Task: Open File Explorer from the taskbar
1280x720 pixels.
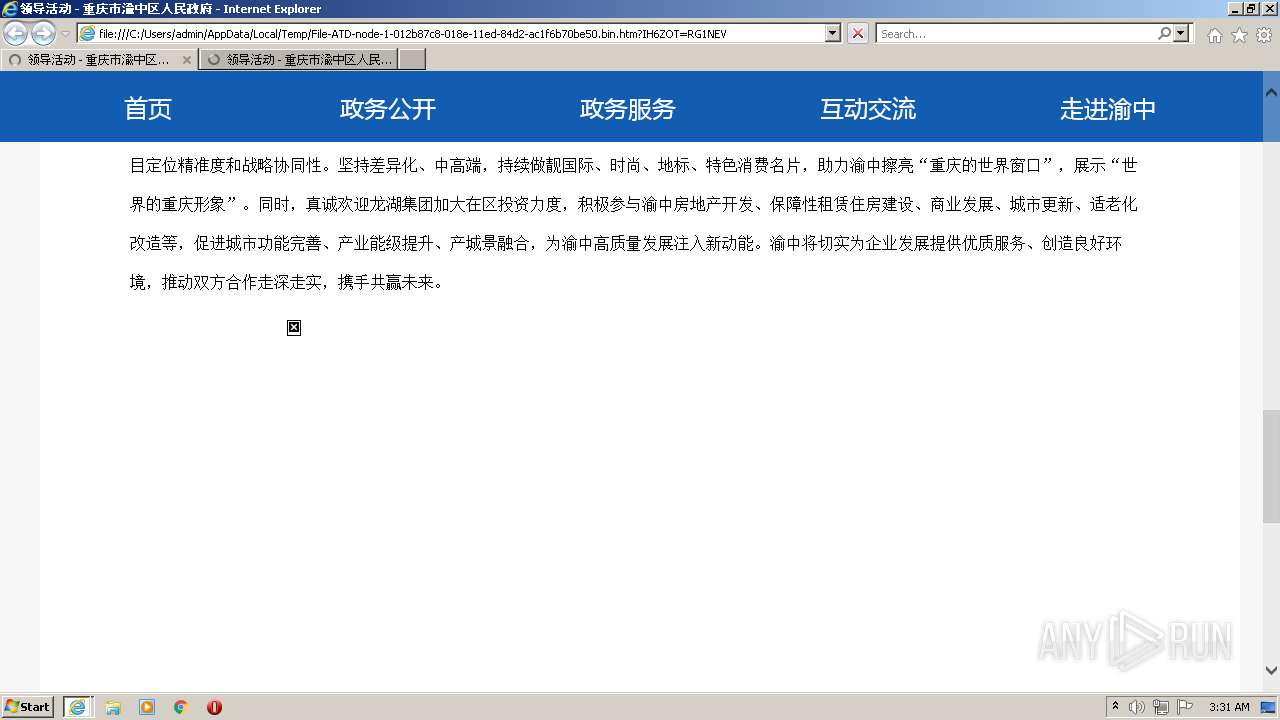Action: coord(113,707)
